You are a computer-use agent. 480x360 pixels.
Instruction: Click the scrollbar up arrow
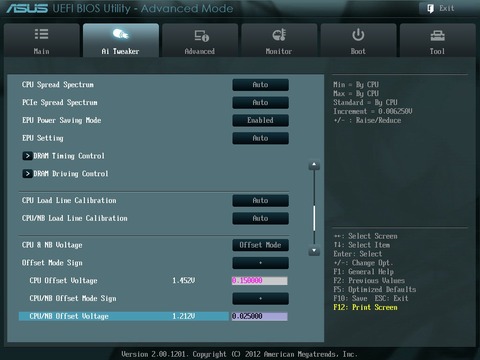click(x=314, y=165)
